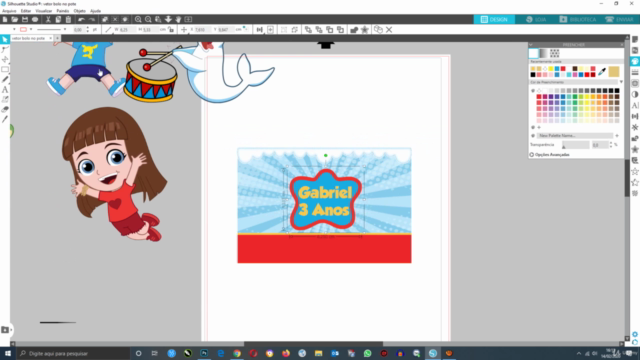Select the arrow Select tool
This screenshot has height=360, width=640.
(5, 40)
